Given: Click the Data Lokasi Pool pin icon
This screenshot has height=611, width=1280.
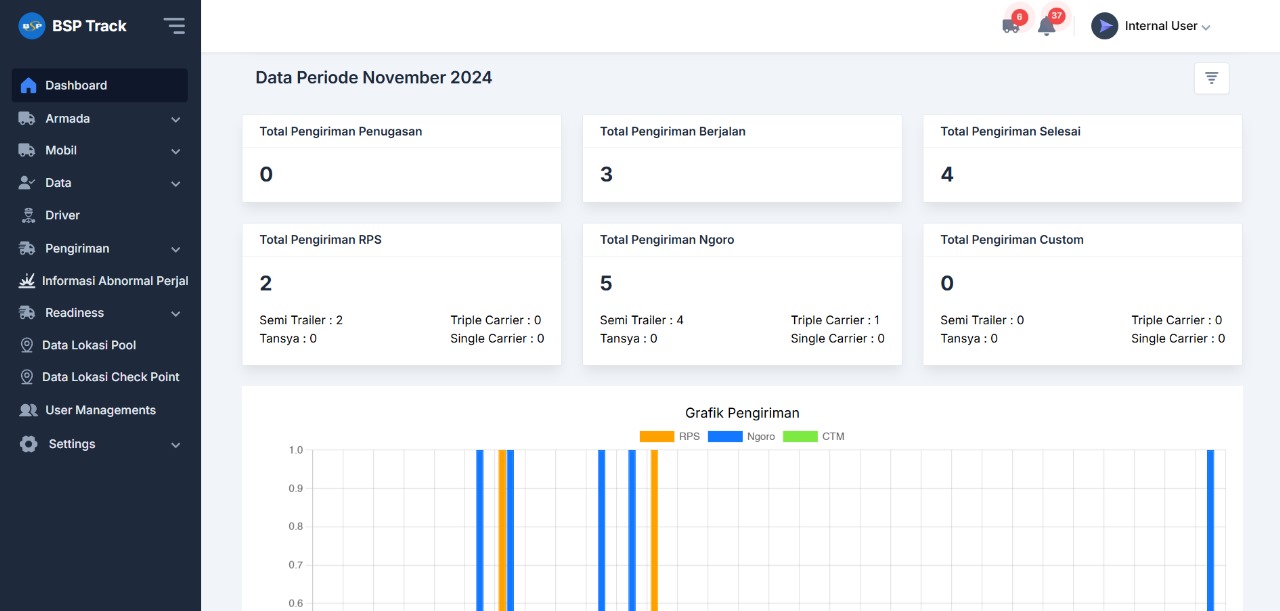Looking at the screenshot, I should pos(27,345).
